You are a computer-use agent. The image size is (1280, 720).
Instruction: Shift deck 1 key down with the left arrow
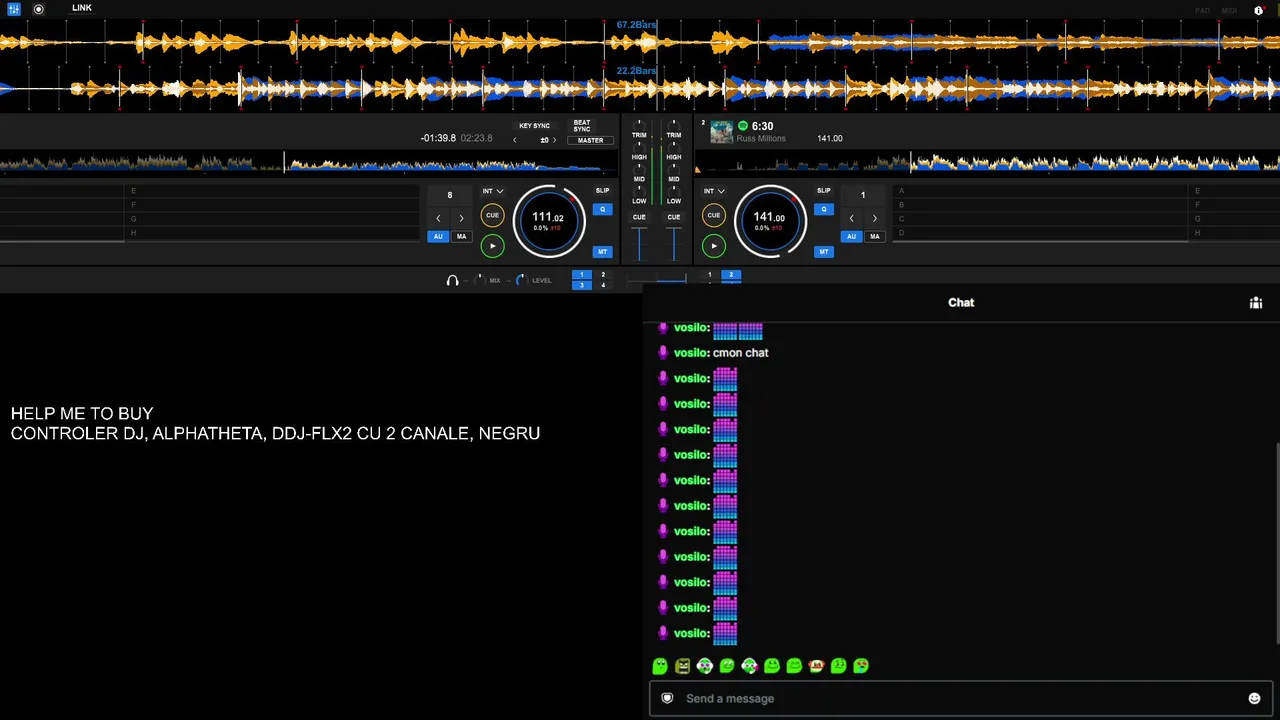click(515, 140)
